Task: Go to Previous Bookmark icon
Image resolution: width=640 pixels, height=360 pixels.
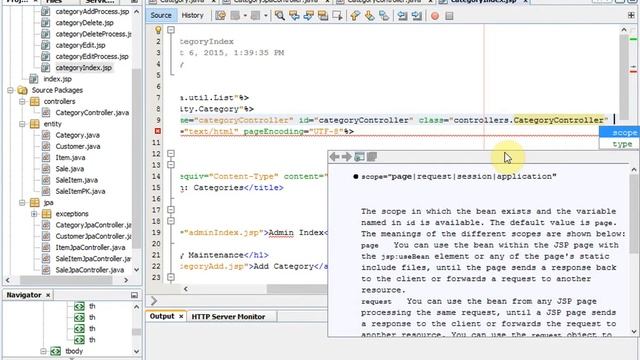Action: pyautogui.click(x=355, y=16)
